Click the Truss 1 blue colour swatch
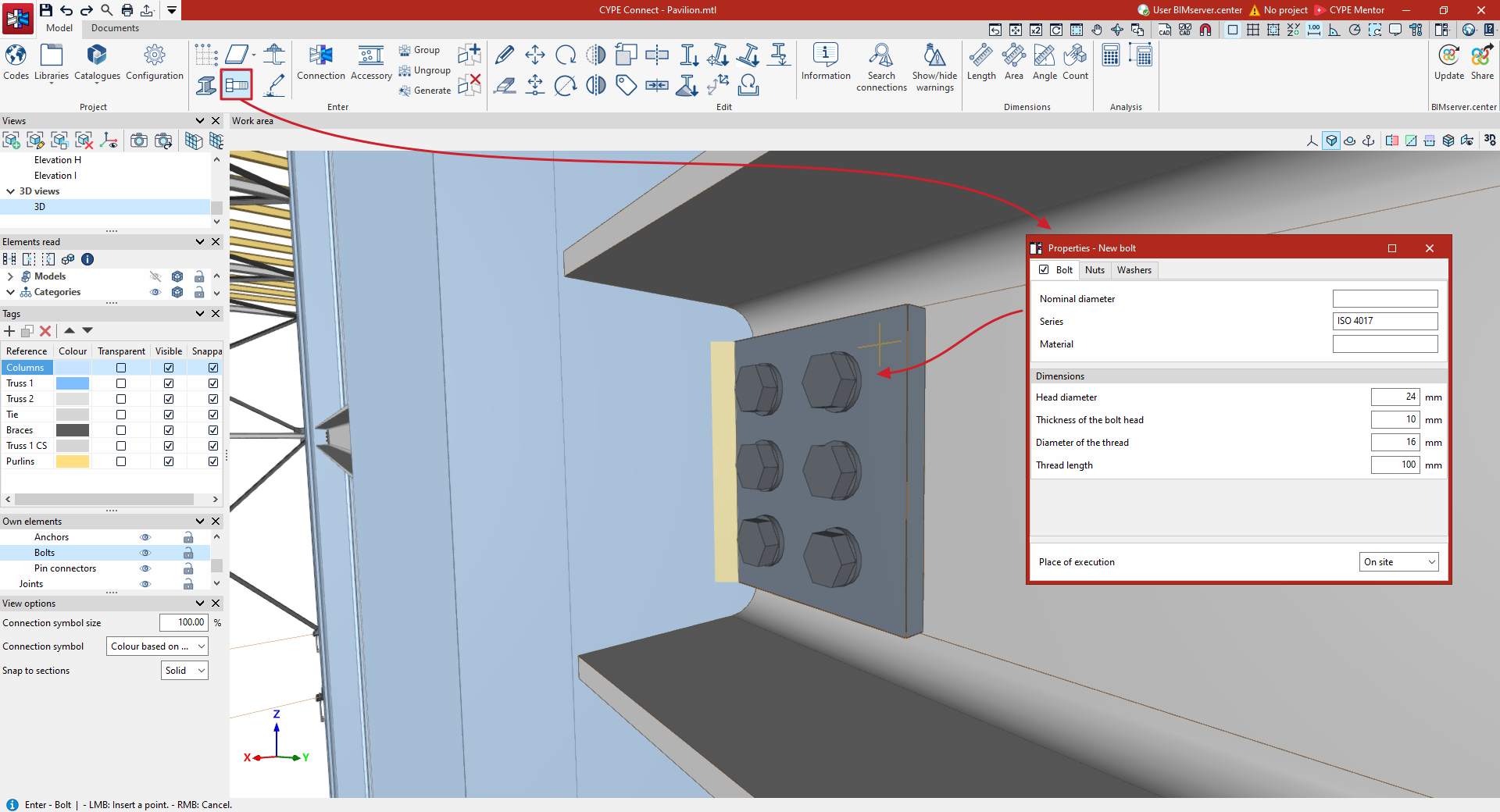 click(73, 383)
